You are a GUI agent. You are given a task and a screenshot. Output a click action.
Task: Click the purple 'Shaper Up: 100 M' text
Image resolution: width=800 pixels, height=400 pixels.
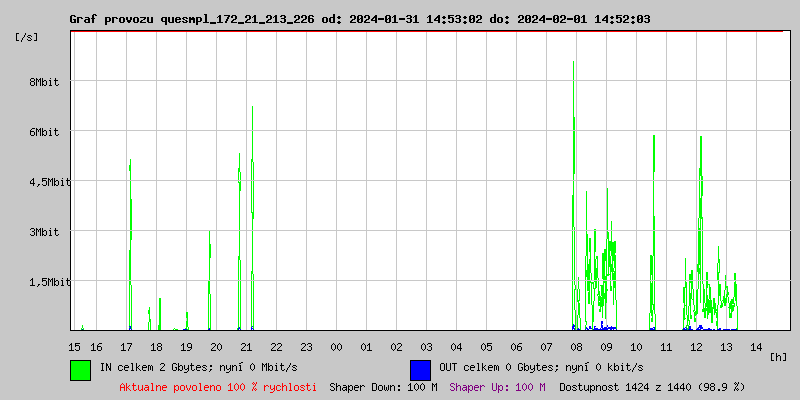coord(497,387)
